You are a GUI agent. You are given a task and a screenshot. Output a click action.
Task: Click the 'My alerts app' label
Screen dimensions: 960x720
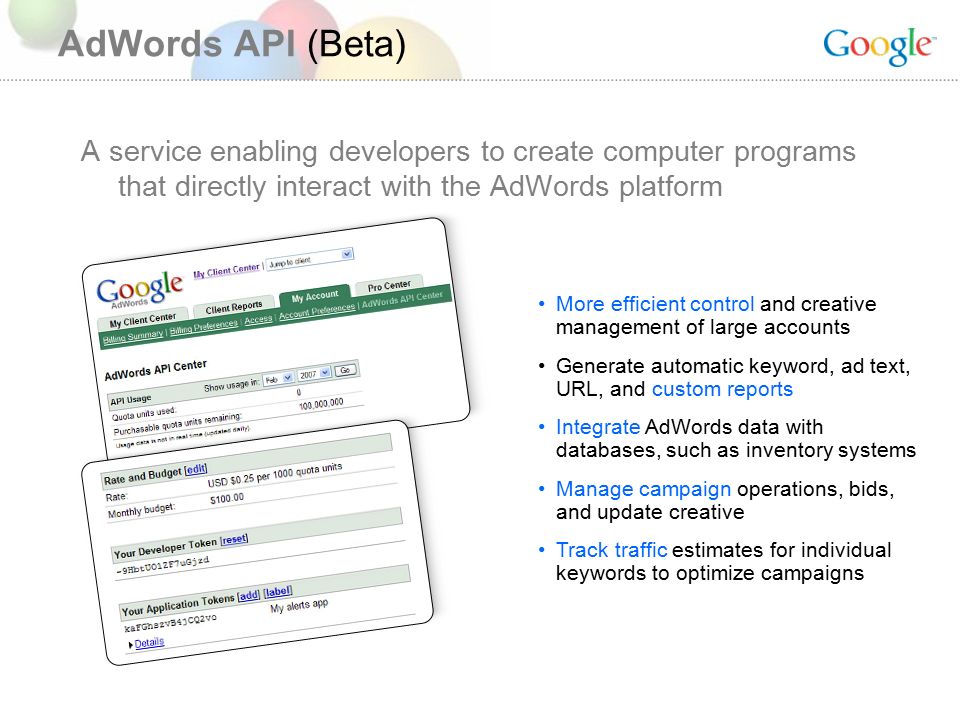click(299, 606)
